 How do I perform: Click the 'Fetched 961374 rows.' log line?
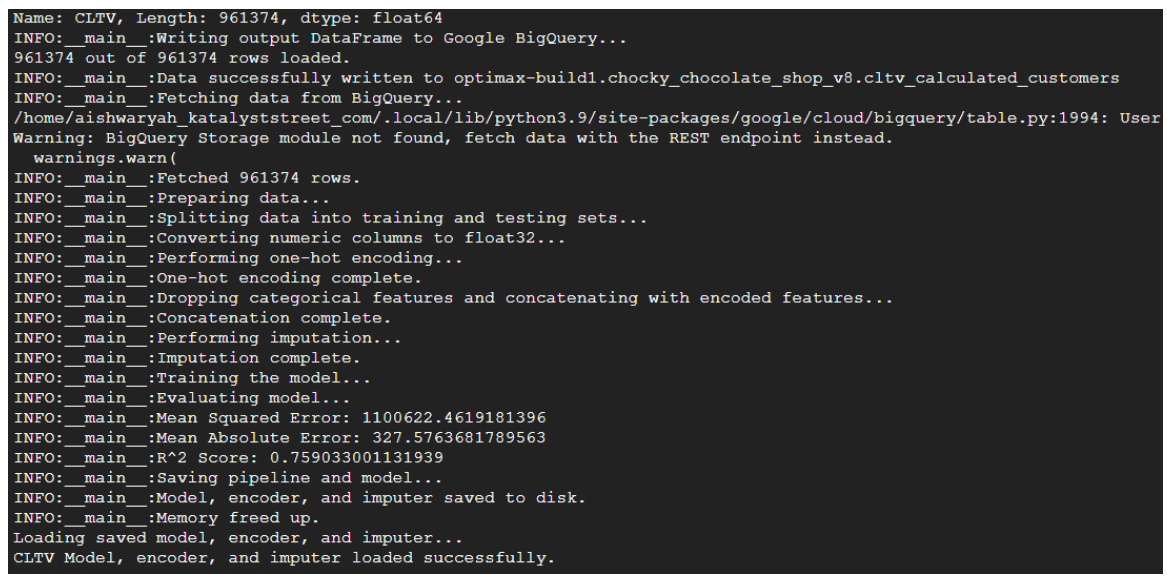point(187,178)
